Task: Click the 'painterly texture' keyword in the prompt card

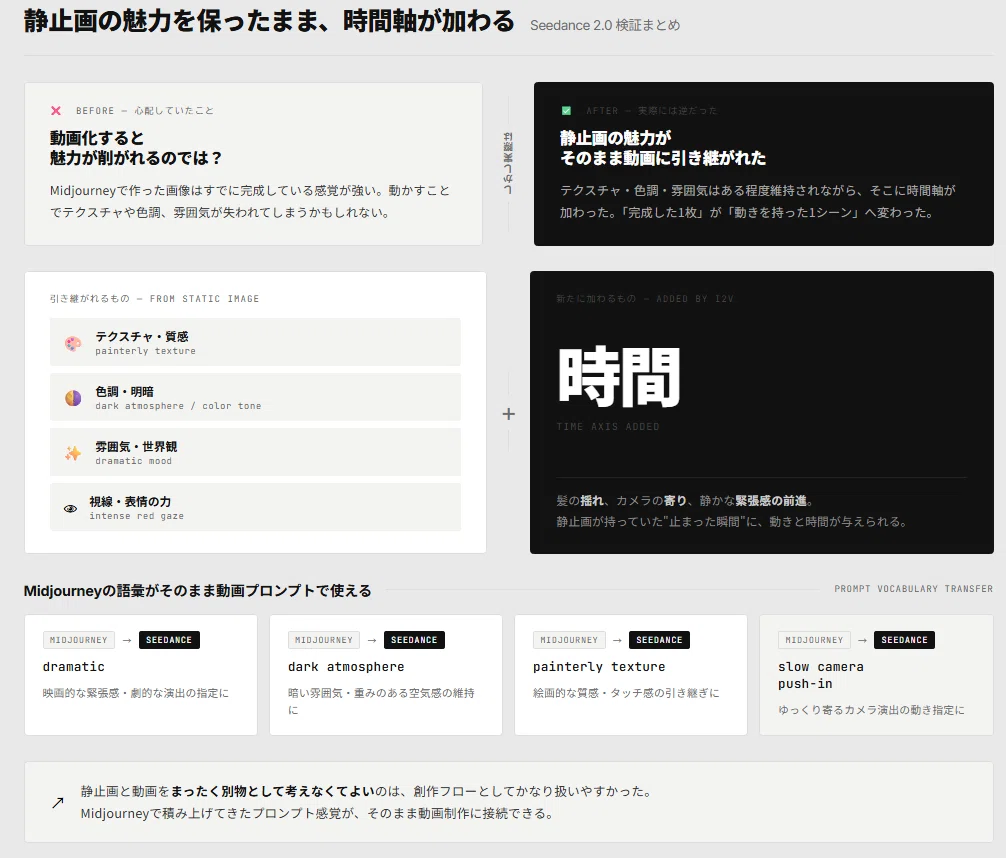Action: (x=599, y=667)
